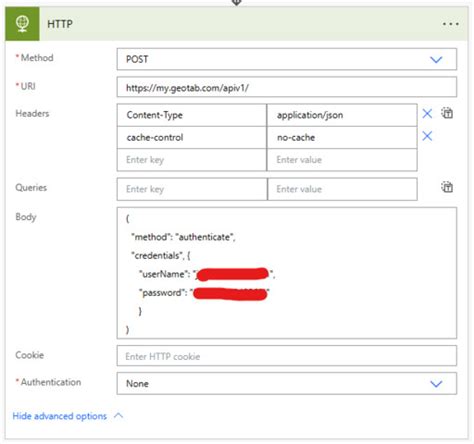Open the Method dropdown showing POST
The image size is (474, 444).
pyautogui.click(x=287, y=59)
